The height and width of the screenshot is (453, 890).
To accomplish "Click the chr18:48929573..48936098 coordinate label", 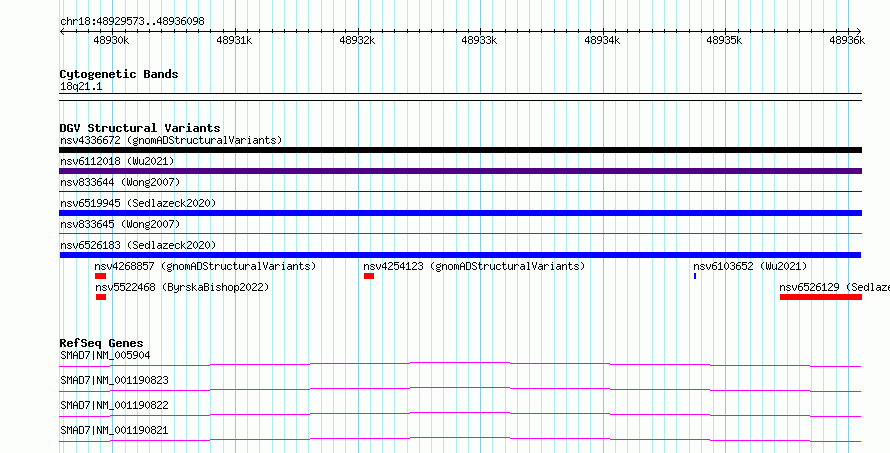I will pyautogui.click(x=132, y=22).
